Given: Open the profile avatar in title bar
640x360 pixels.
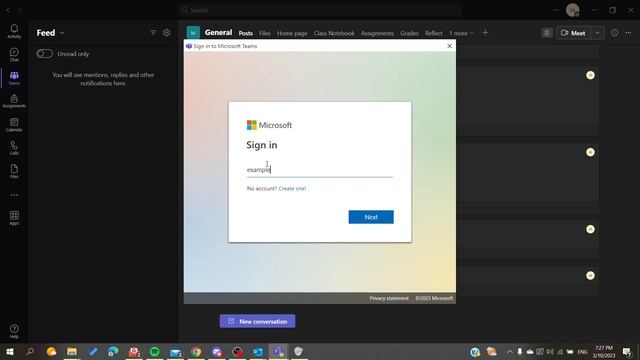Looking at the screenshot, I should pyautogui.click(x=573, y=10).
